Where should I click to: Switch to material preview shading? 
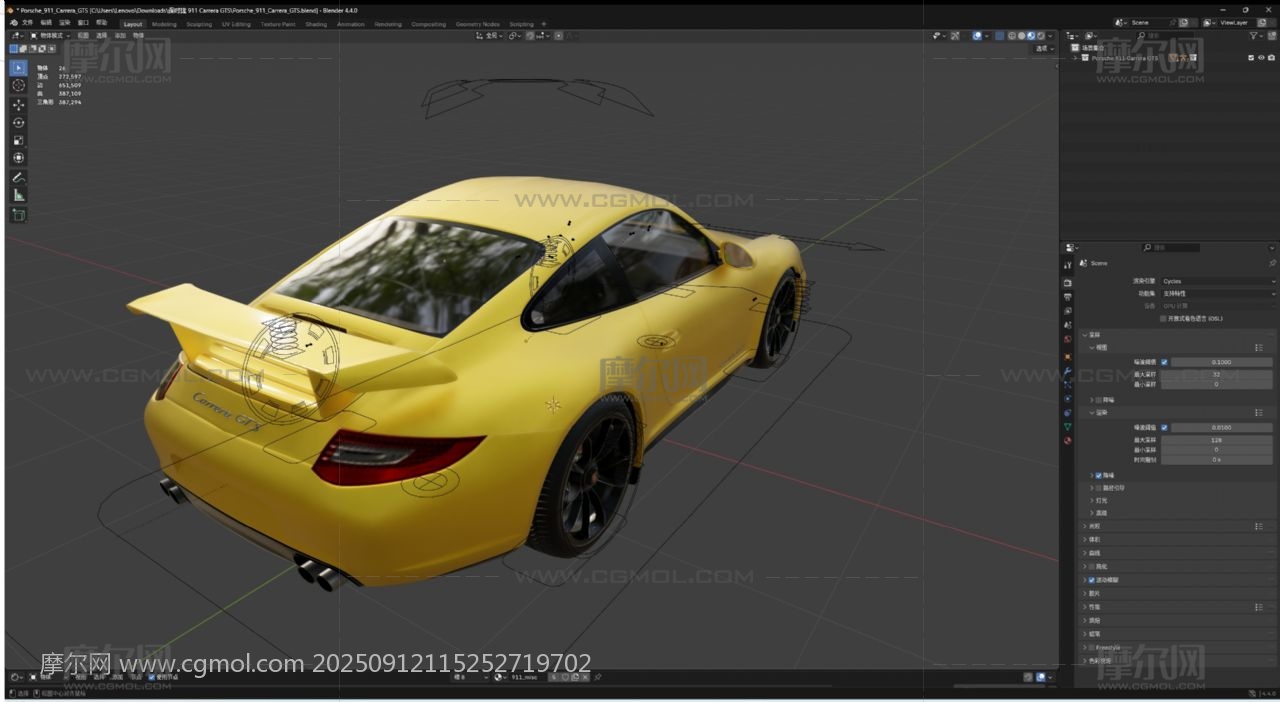[1032, 36]
